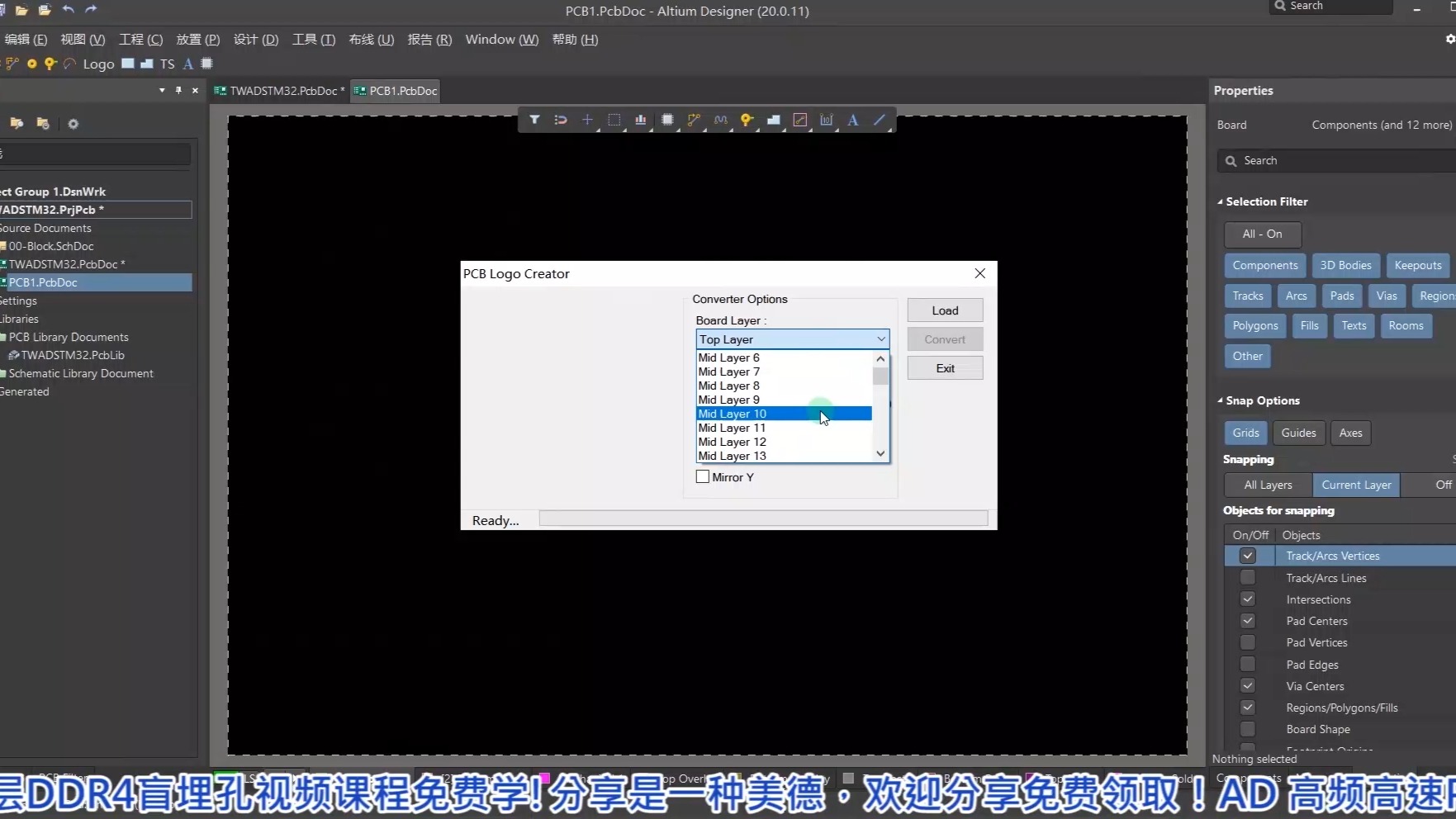Undo the last action

(x=68, y=10)
